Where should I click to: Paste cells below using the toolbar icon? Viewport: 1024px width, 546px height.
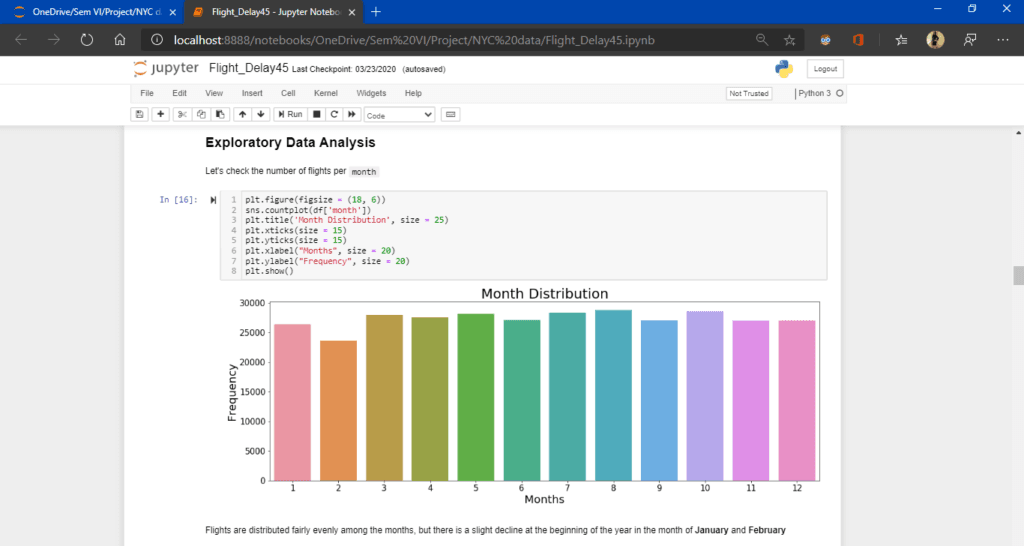pyautogui.click(x=220, y=114)
